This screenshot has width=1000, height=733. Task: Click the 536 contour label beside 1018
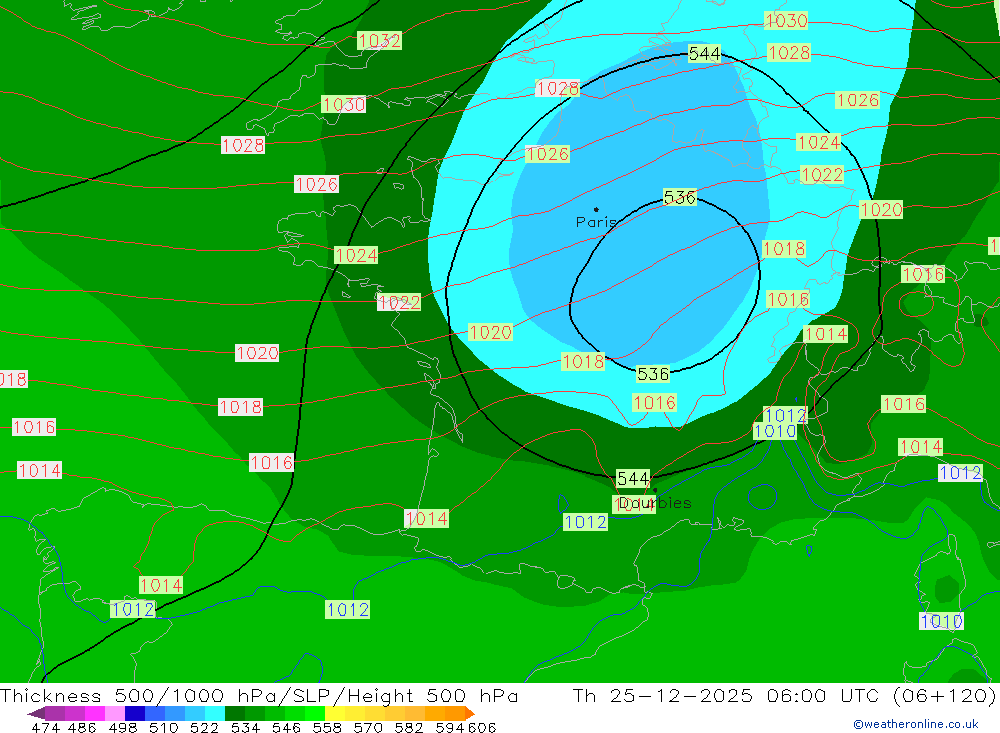pyautogui.click(x=653, y=374)
